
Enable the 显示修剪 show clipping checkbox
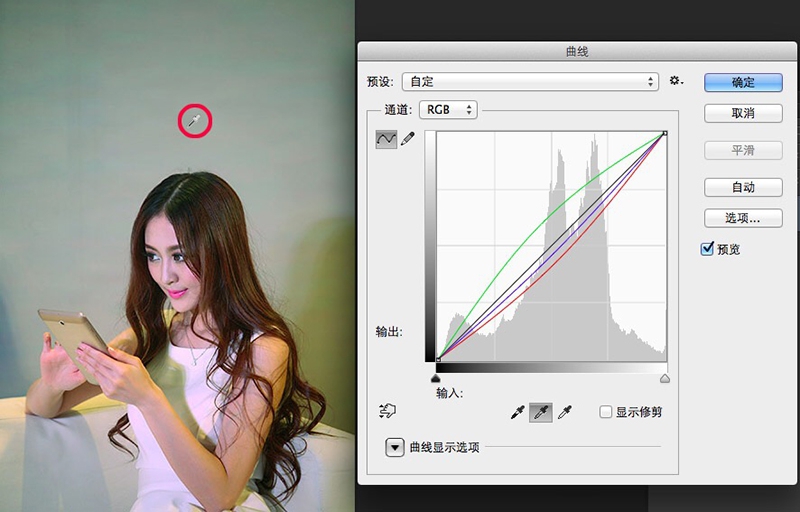[605, 412]
